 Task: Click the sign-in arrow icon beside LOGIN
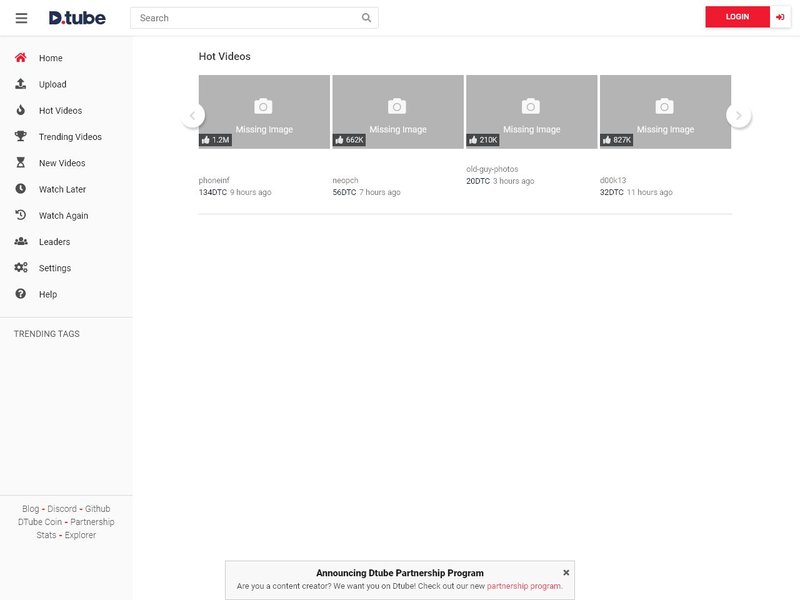point(780,17)
